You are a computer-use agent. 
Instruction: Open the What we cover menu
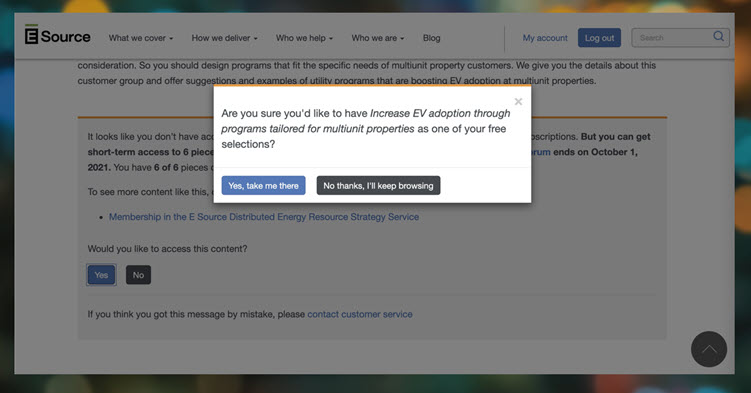[140, 38]
